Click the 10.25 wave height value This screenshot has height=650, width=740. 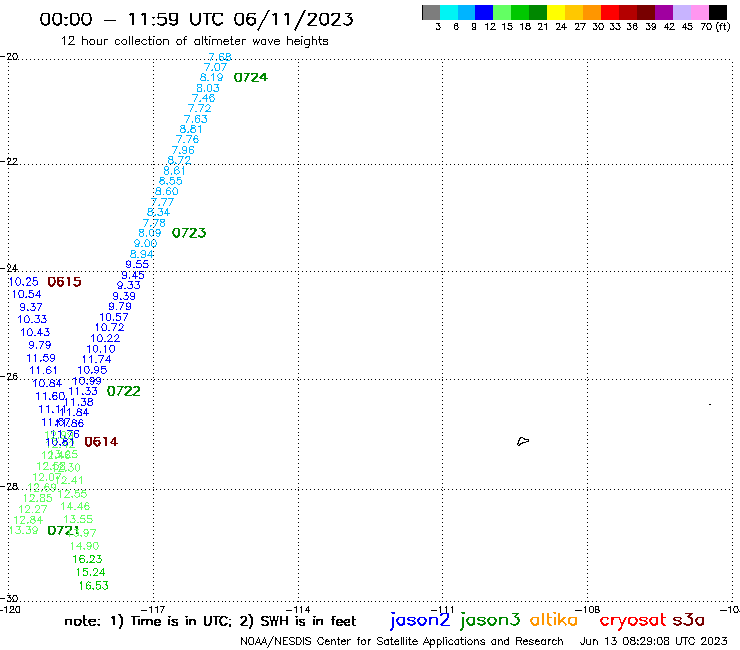[x=24, y=282]
